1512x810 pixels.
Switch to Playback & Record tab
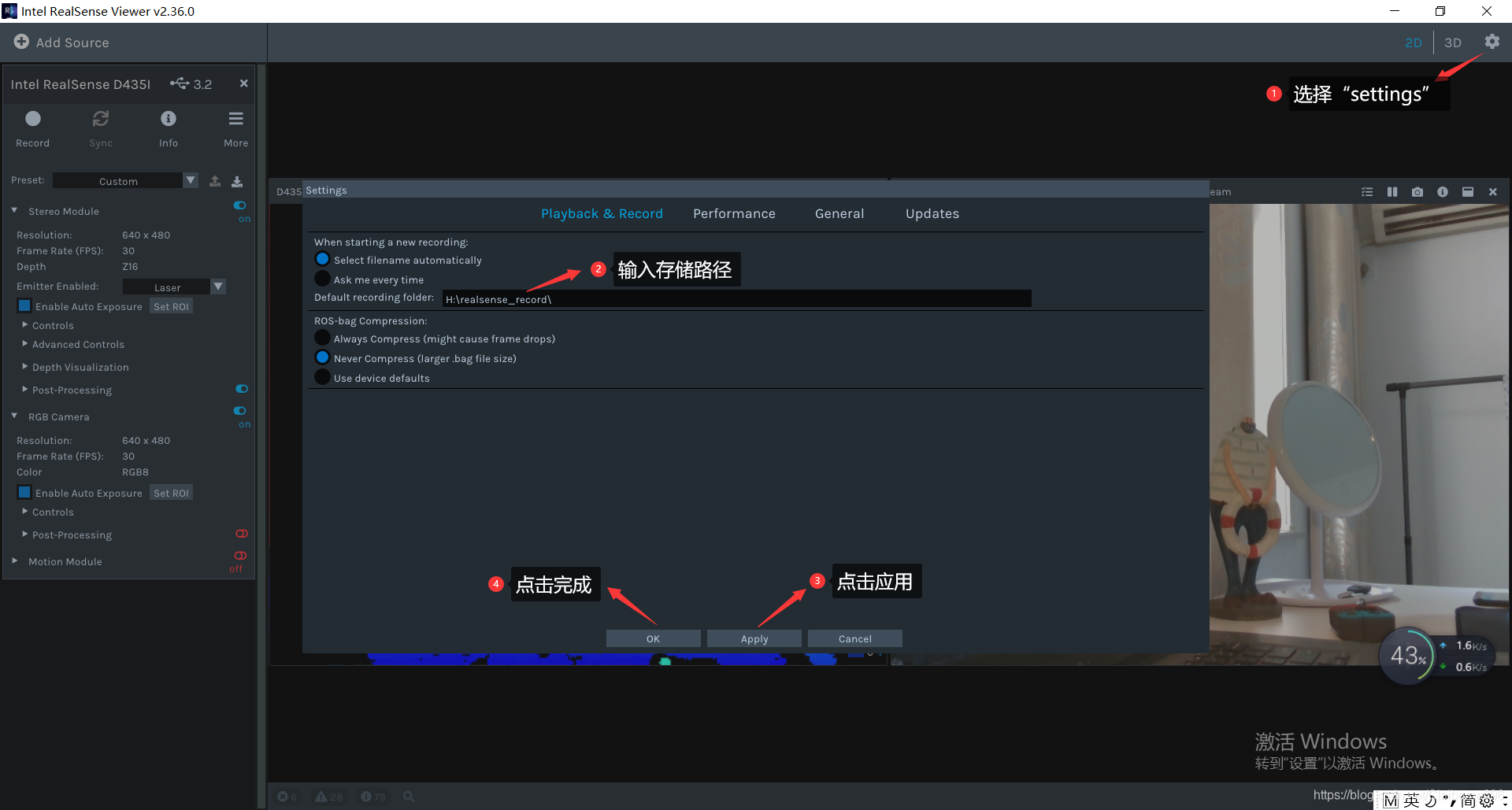[x=602, y=213]
